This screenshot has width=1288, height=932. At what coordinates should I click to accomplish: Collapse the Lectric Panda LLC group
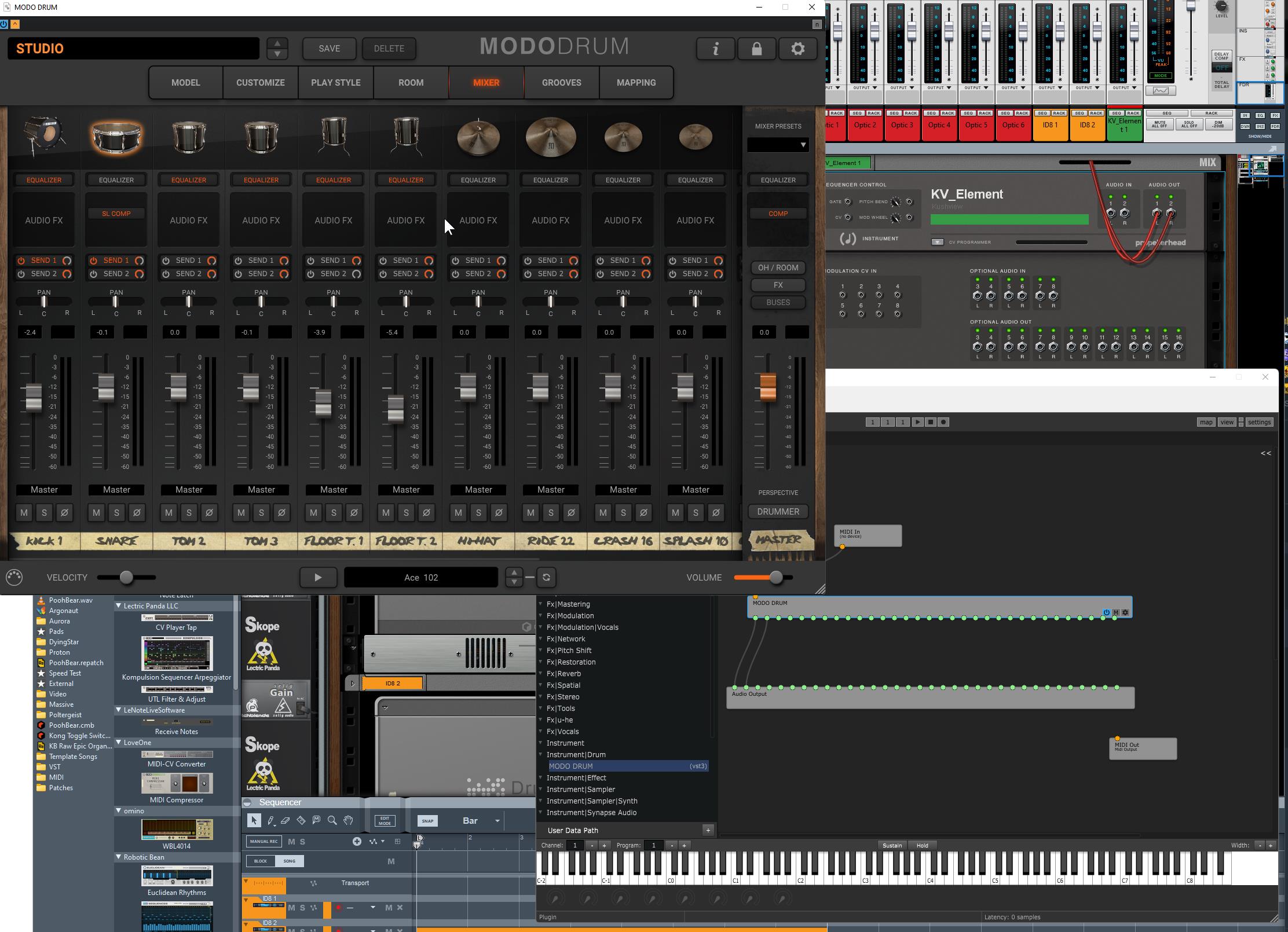click(119, 606)
